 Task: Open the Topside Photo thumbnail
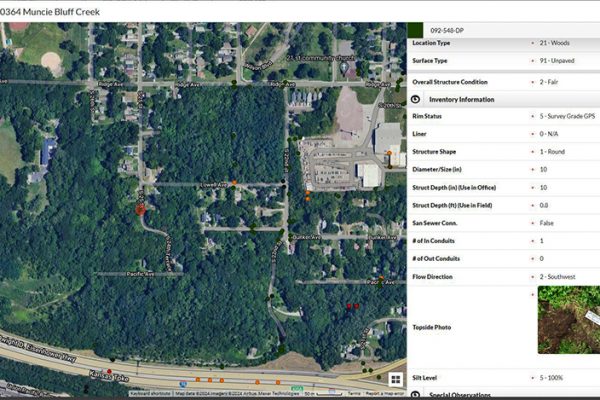[569, 320]
